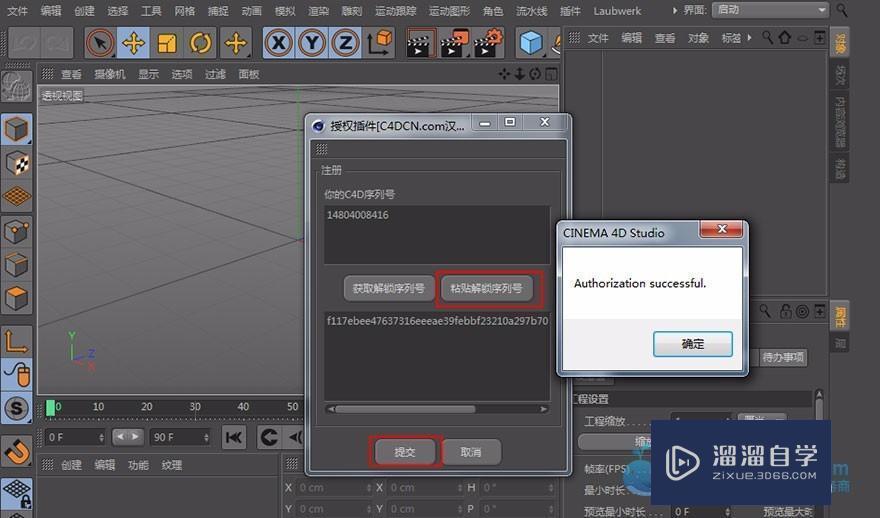Make object editable in left palette
Viewport: 880px width, 518px height.
pyautogui.click(x=16, y=86)
